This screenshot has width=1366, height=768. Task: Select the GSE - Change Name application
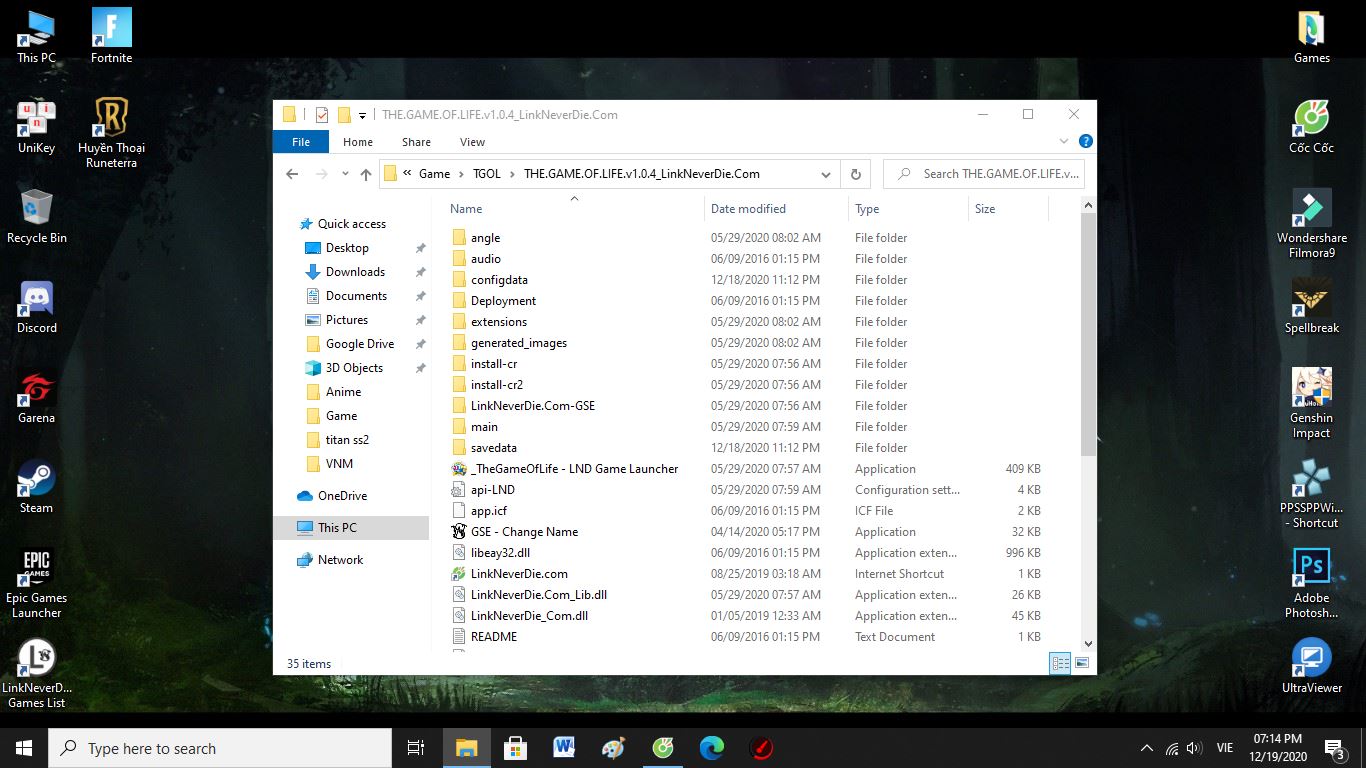point(524,532)
